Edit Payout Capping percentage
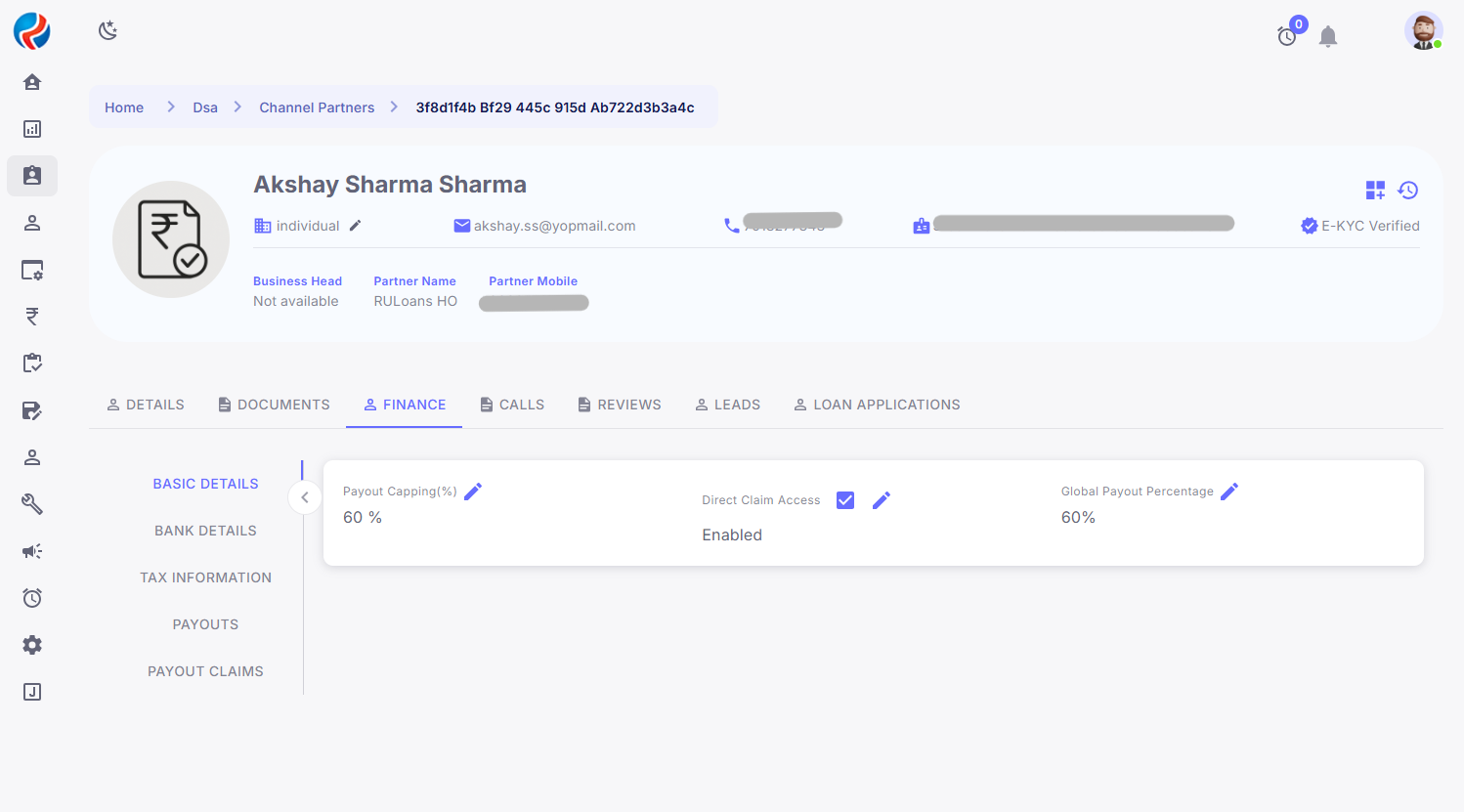Image resolution: width=1464 pixels, height=812 pixels. pos(473,491)
